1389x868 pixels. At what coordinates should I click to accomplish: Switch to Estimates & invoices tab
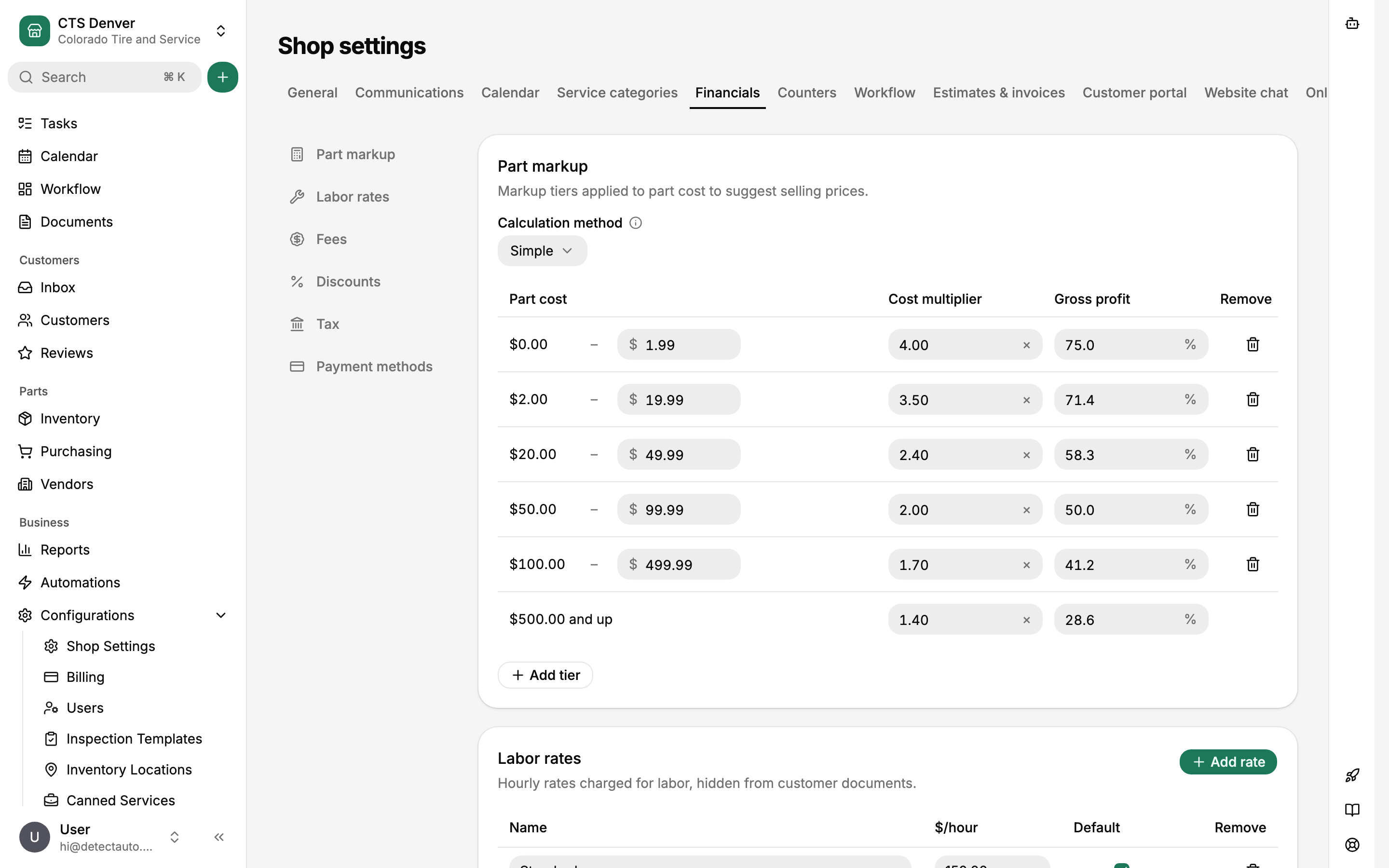click(x=999, y=93)
